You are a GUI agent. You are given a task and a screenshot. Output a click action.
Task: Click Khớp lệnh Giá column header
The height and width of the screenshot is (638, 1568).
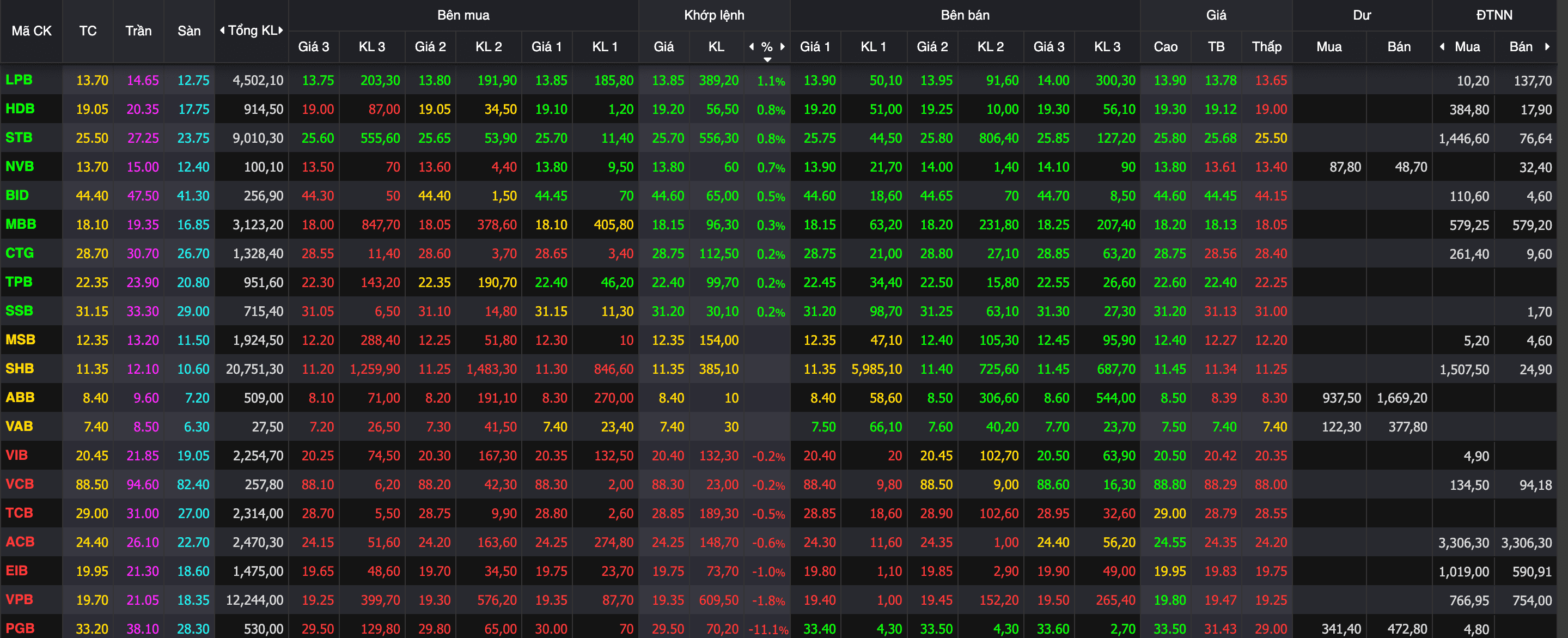pos(663,47)
